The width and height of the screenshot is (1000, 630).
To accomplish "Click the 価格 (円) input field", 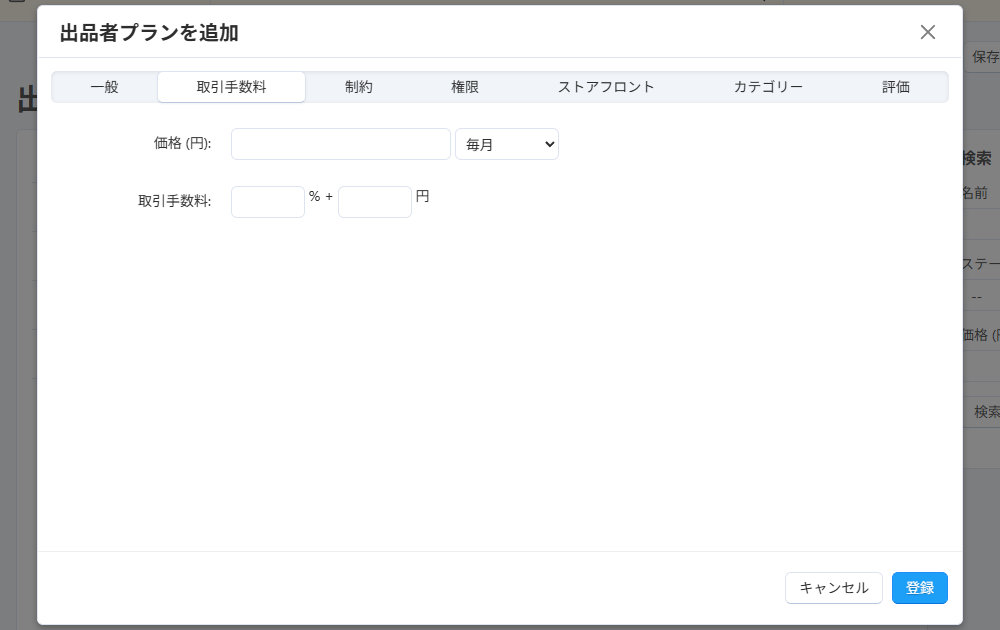I will pyautogui.click(x=340, y=144).
